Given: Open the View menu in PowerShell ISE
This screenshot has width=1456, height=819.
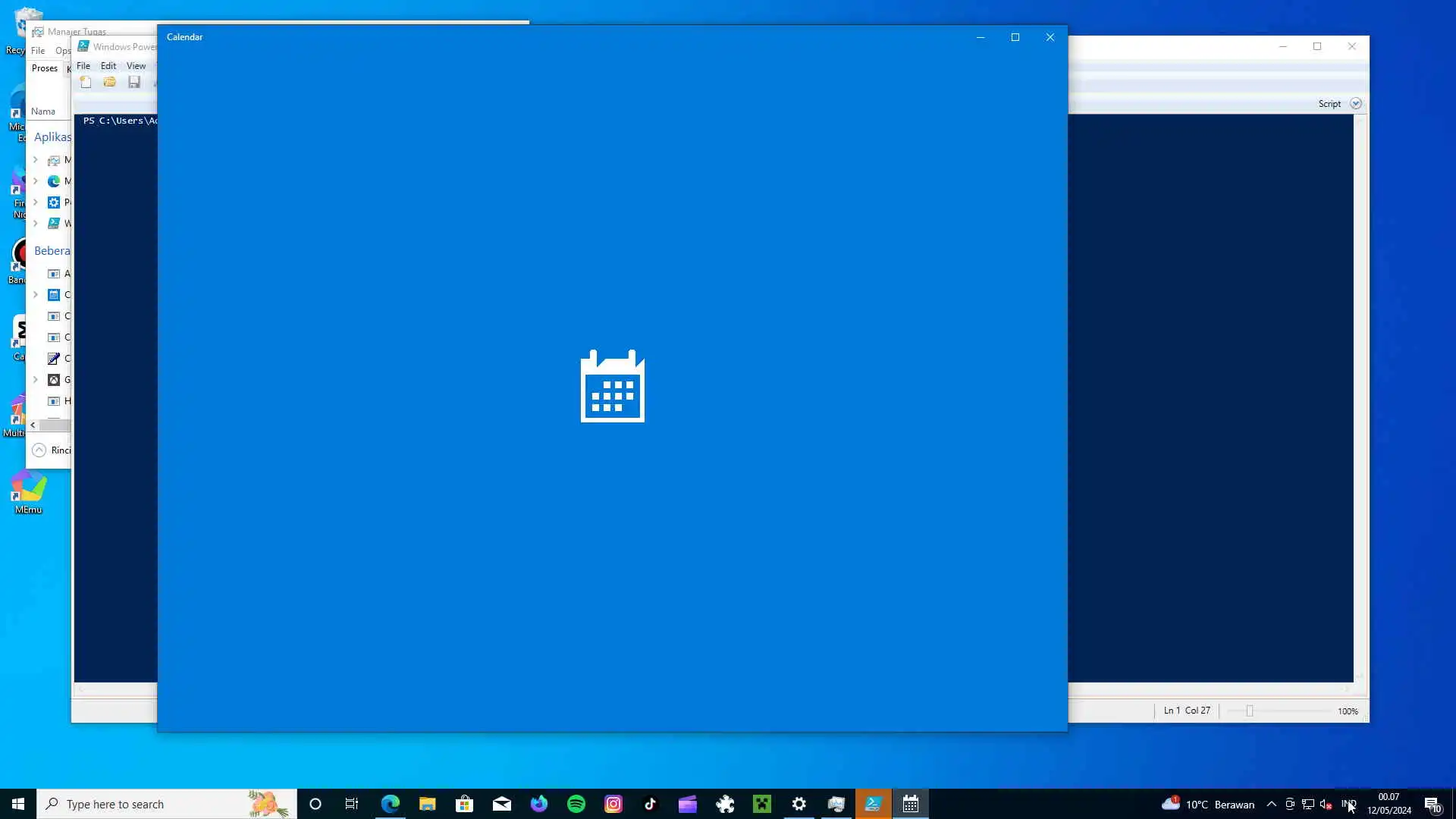Looking at the screenshot, I should pyautogui.click(x=136, y=66).
